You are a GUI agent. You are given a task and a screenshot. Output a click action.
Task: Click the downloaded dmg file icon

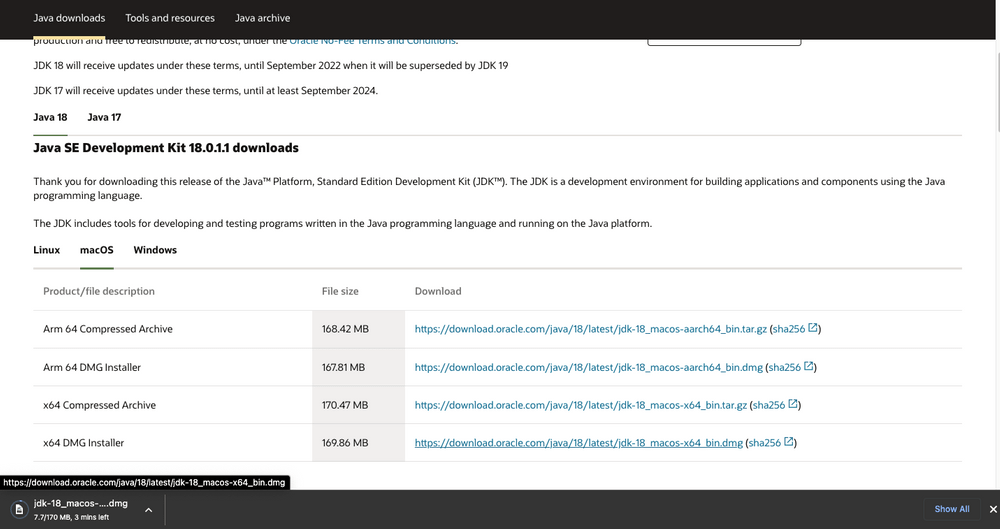click(x=19, y=509)
